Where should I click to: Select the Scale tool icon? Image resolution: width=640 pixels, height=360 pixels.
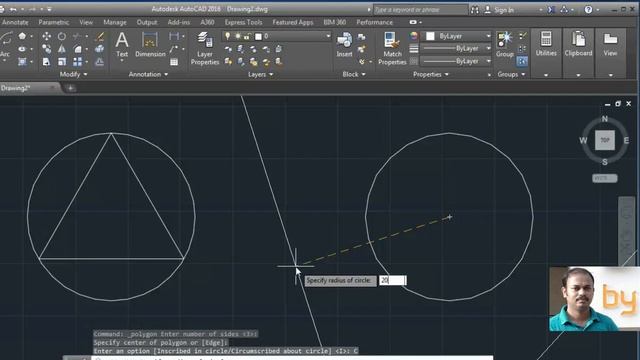(62, 62)
